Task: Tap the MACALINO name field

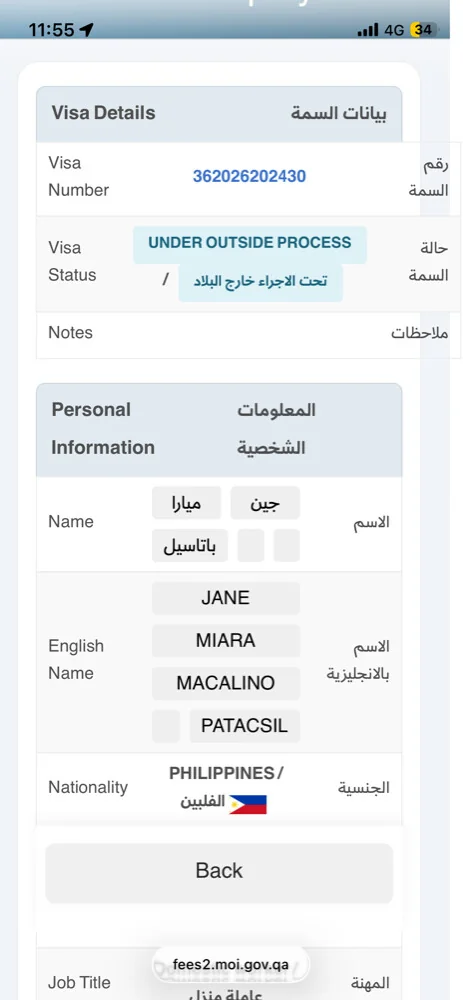Action: coord(226,684)
